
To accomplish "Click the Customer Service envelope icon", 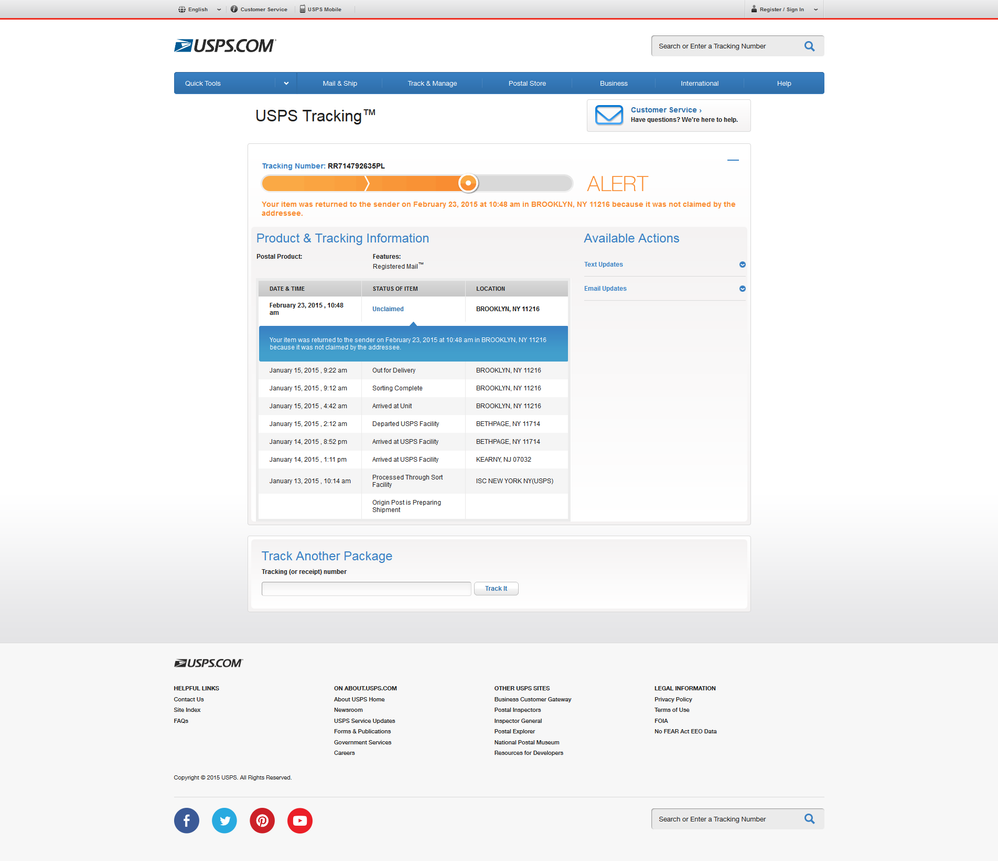I will pyautogui.click(x=609, y=115).
